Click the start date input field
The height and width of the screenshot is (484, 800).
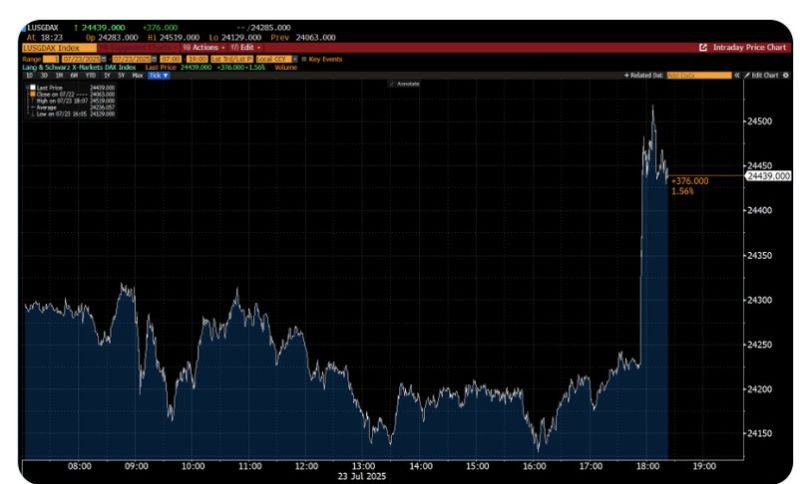[x=81, y=60]
